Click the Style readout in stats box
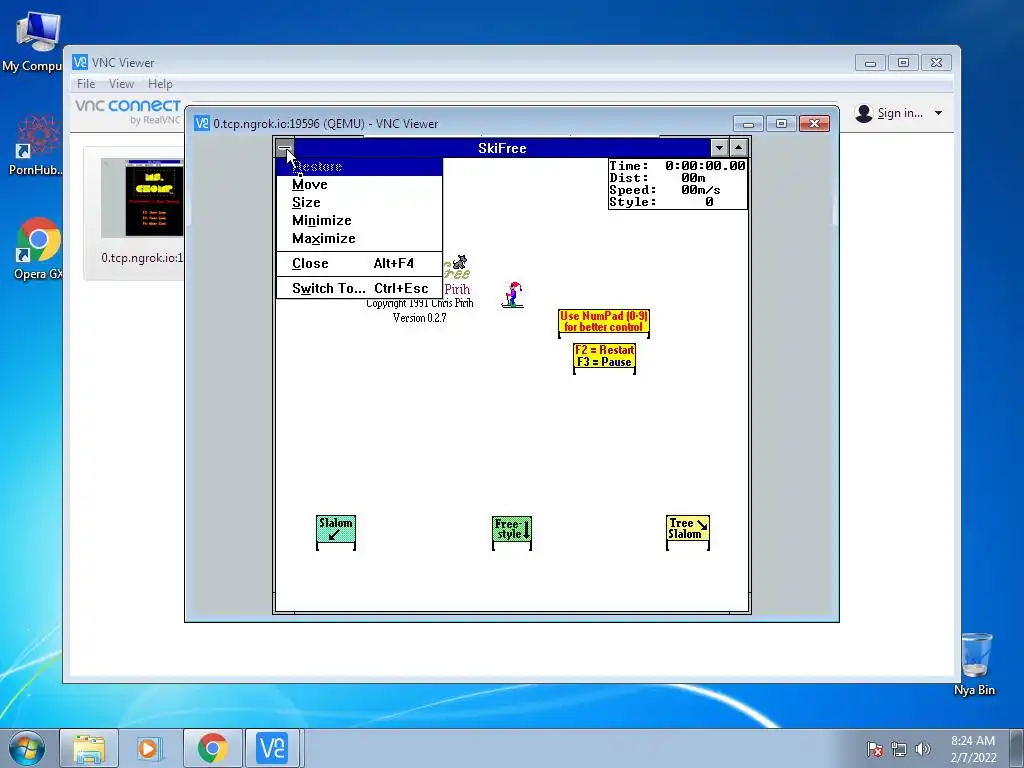Viewport: 1024px width, 768px height. coord(662,202)
